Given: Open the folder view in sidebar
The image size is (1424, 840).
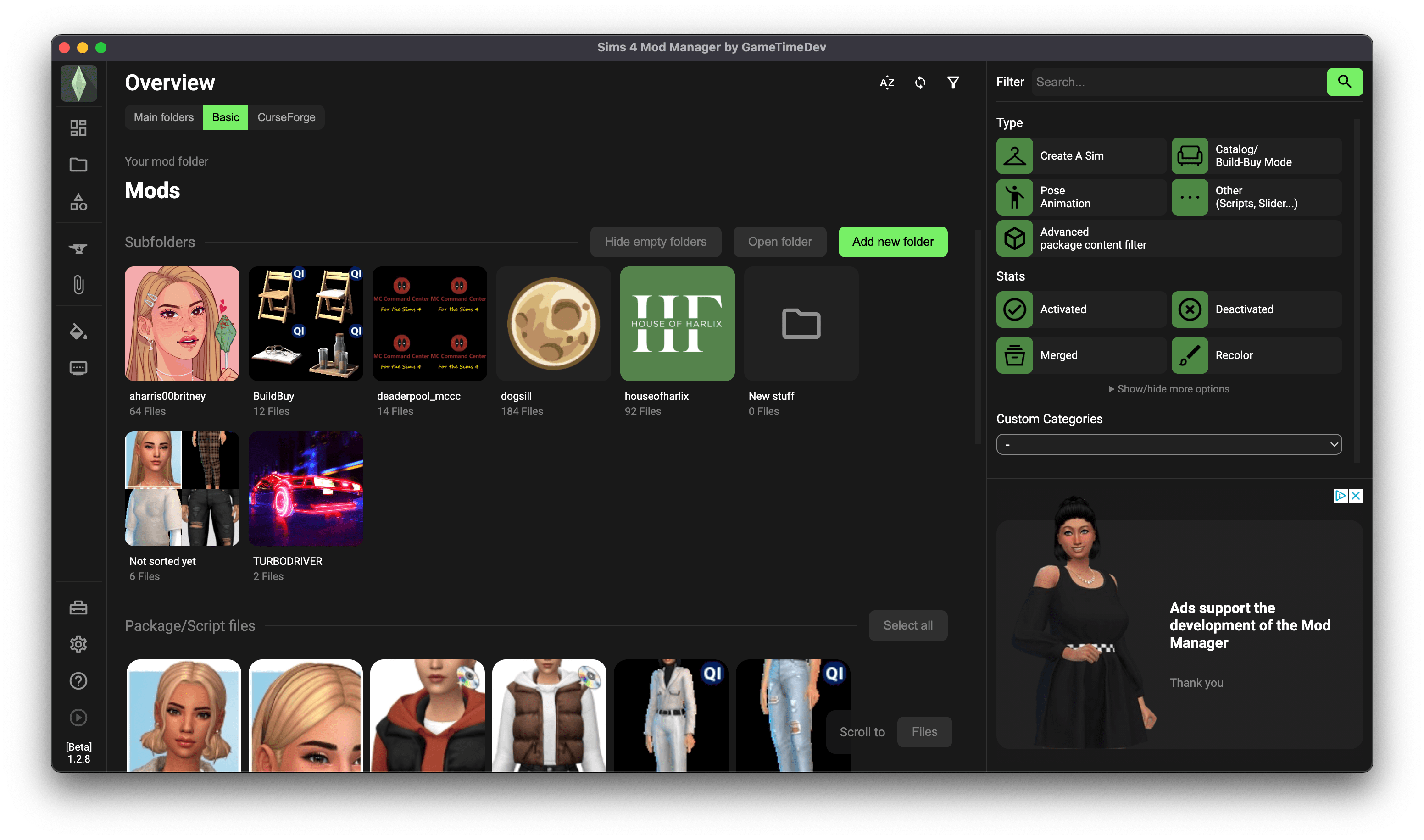Looking at the screenshot, I should click(78, 165).
